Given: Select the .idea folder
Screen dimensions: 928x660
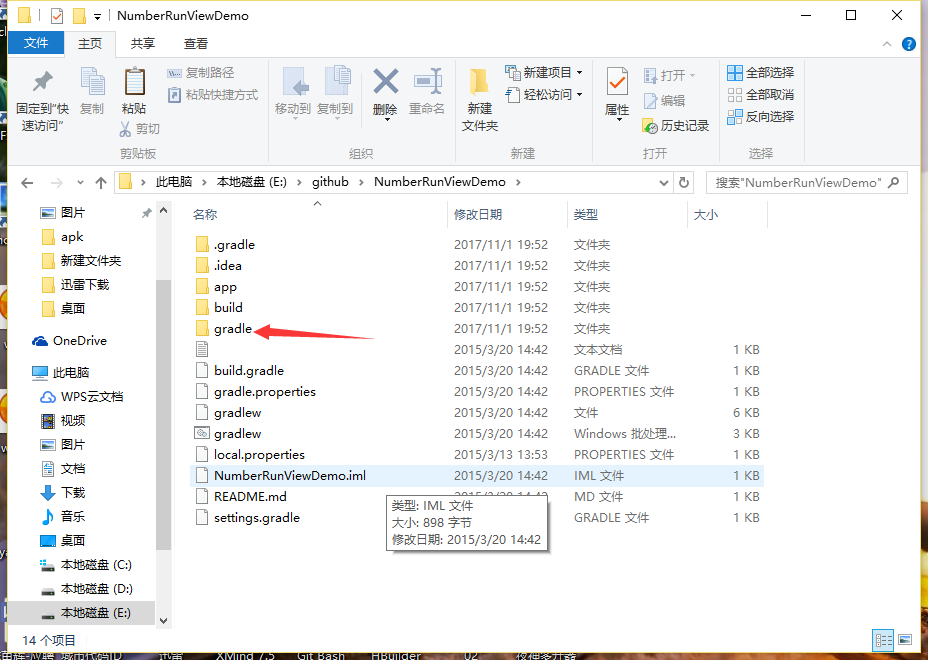Looking at the screenshot, I should click(x=228, y=266).
